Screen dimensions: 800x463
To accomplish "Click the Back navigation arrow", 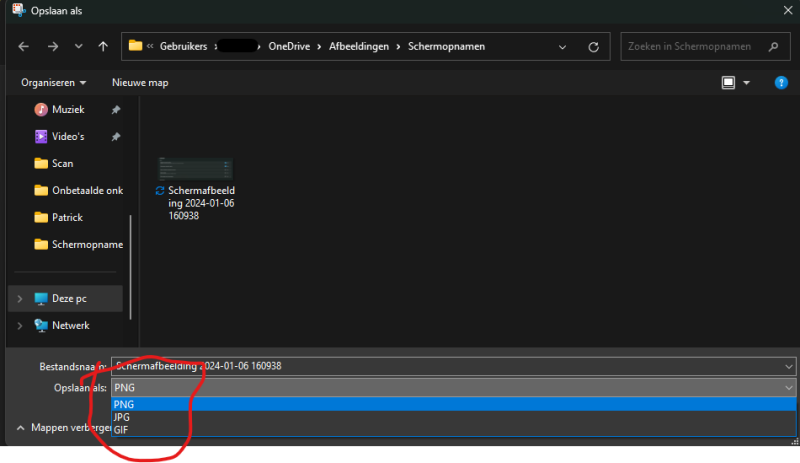I will (24, 46).
